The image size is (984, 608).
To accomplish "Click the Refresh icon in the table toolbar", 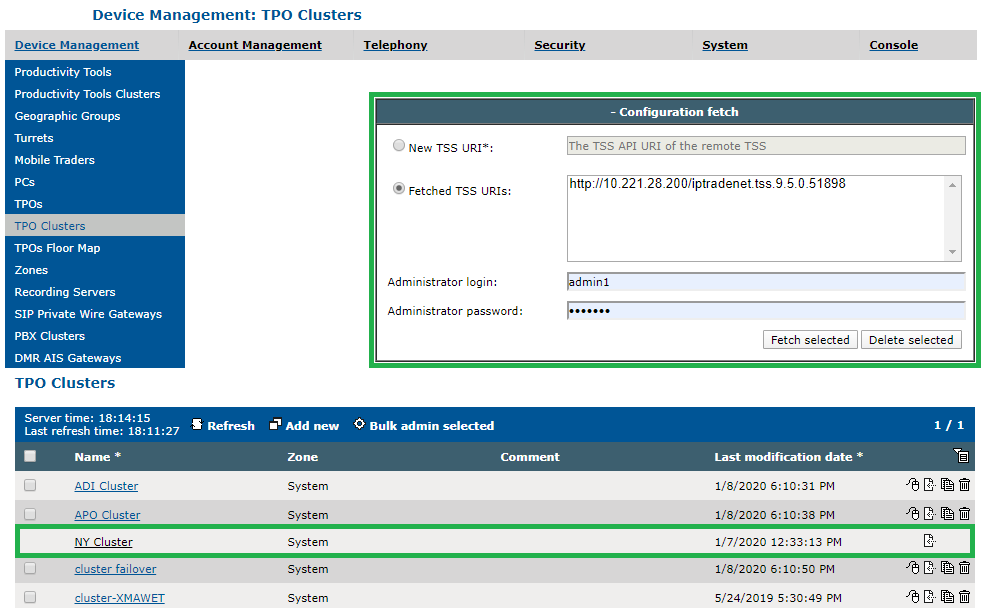I will [197, 425].
